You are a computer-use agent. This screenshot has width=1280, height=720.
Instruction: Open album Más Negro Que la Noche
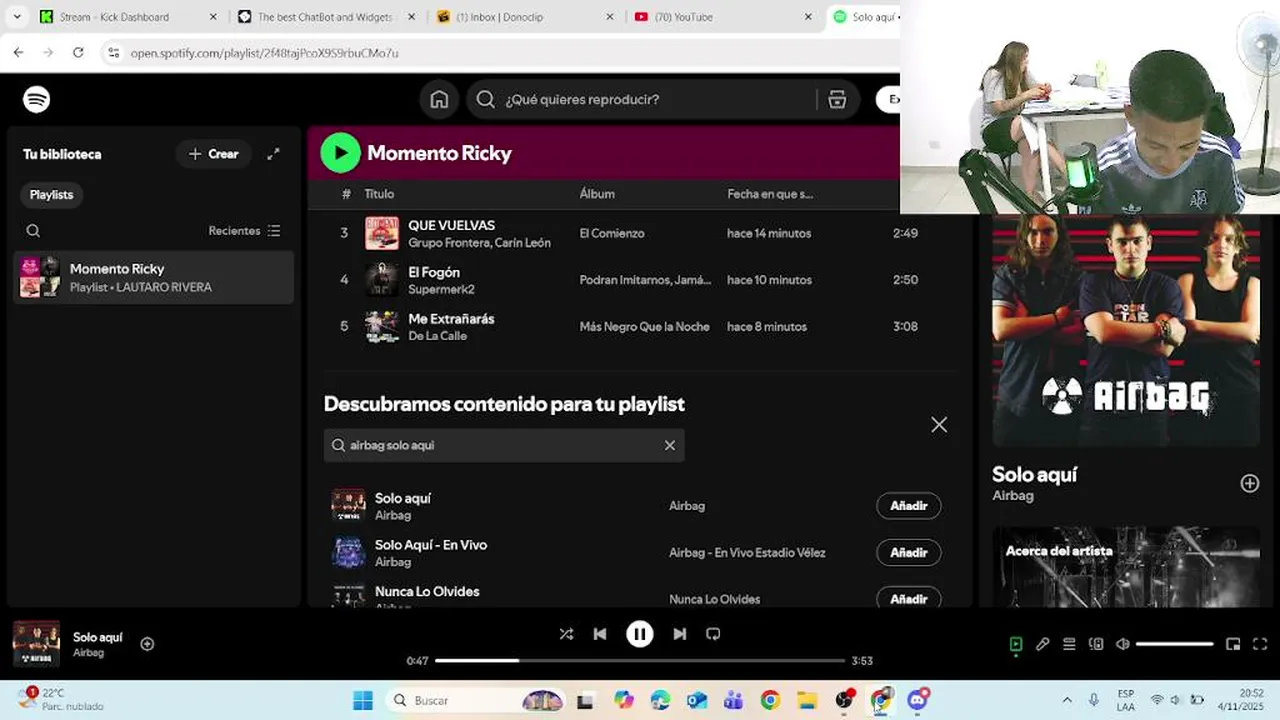pos(645,327)
